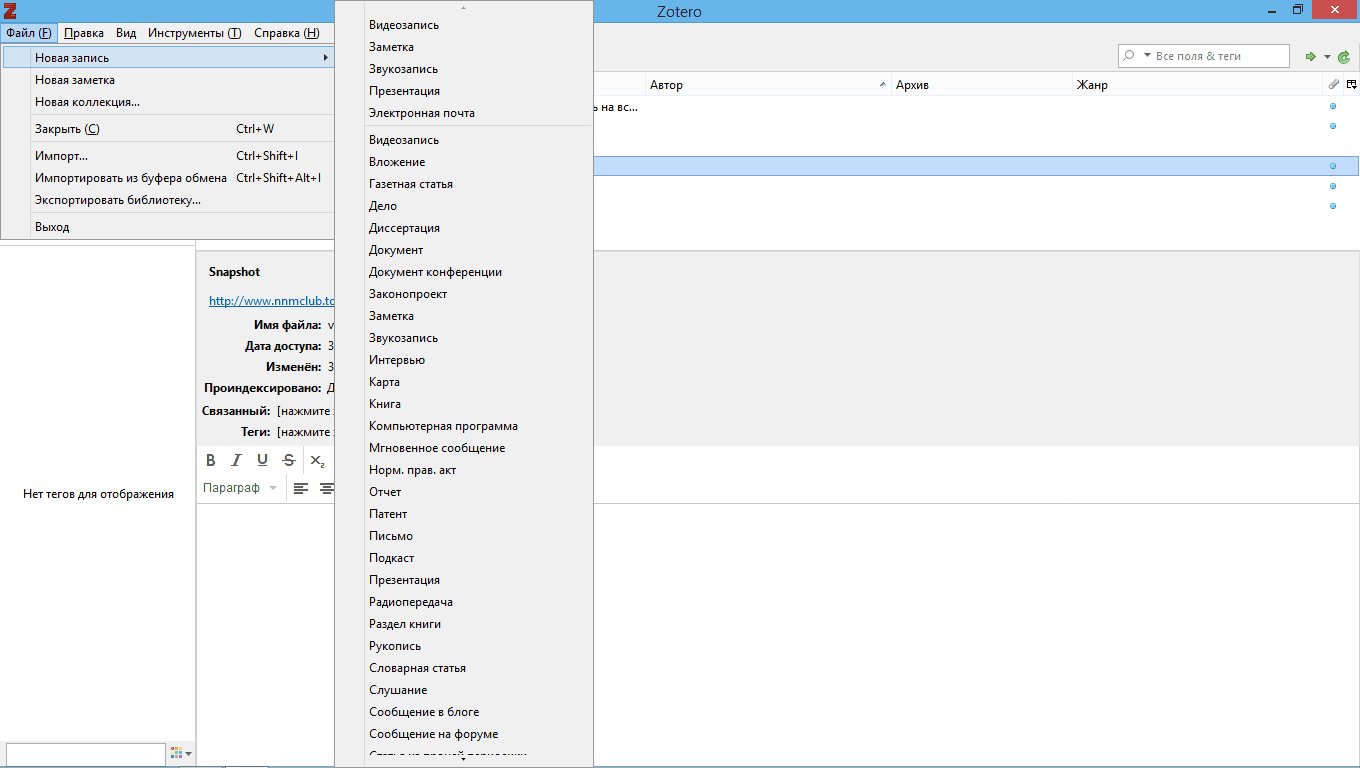
Task: Choose Импорт...
Action: pyautogui.click(x=167, y=156)
